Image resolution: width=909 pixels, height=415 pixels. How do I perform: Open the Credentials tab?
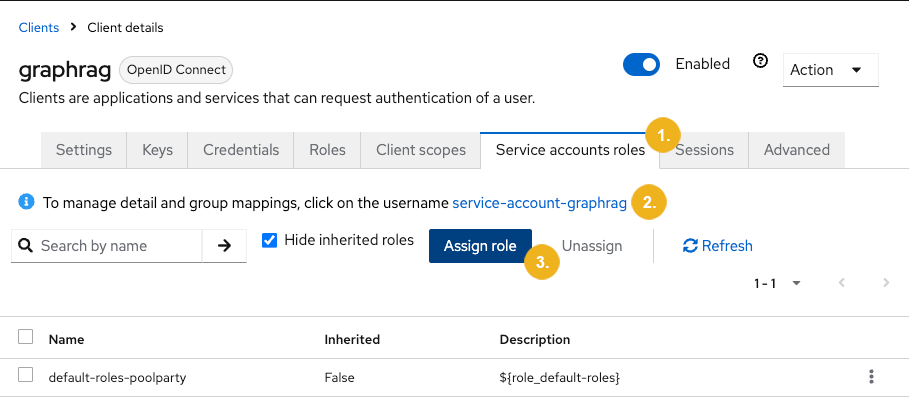[241, 150]
